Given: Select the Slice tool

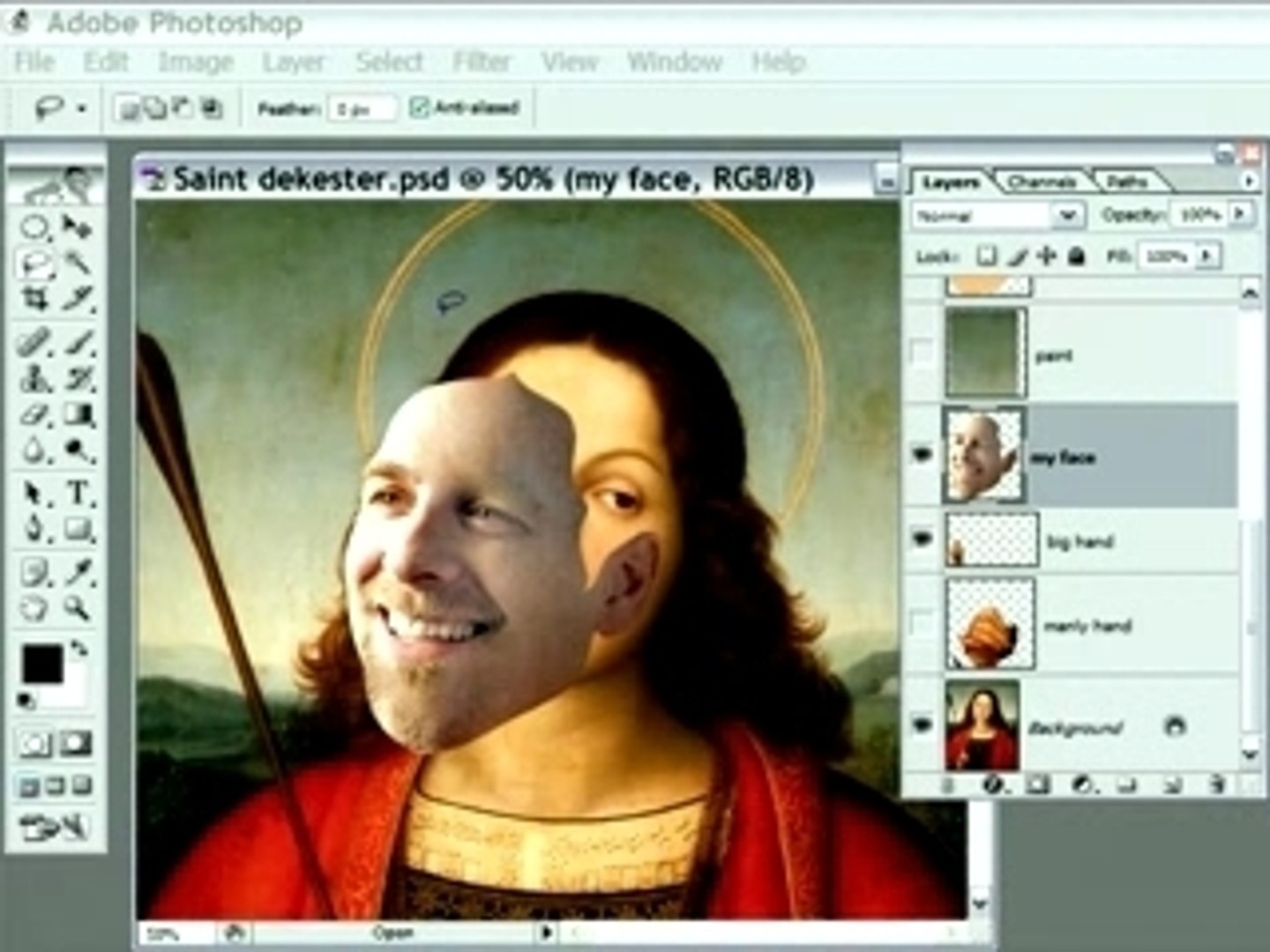Looking at the screenshot, I should 78,300.
